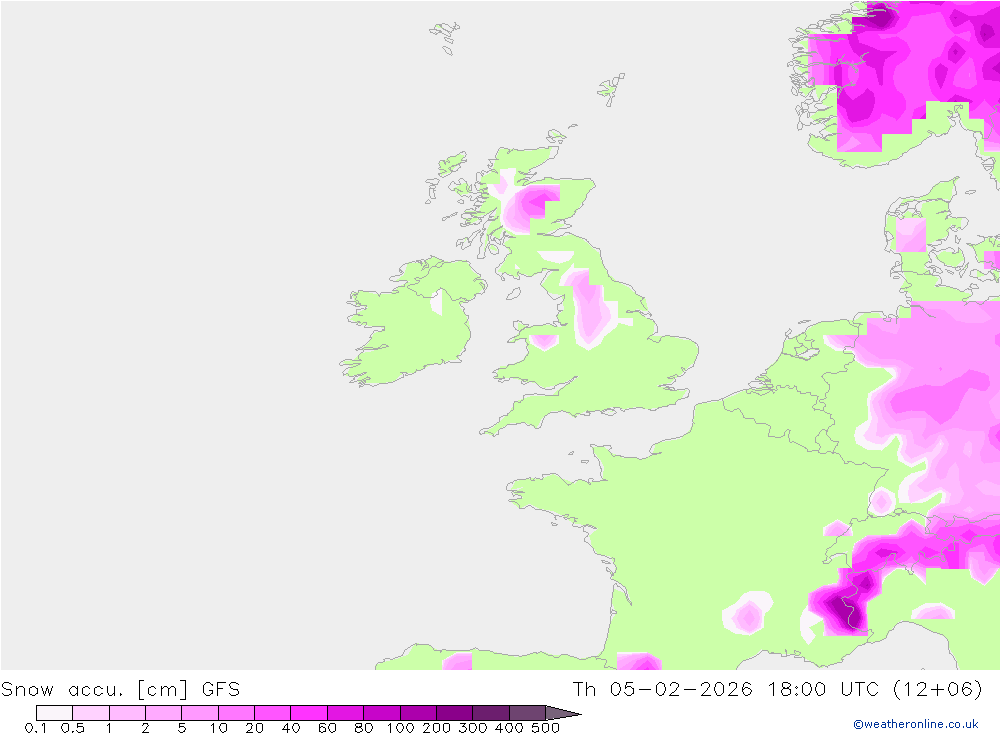Click the forecast date 'Th 05-02-2026 18:00 UTC (12+06)'
This screenshot has width=1000, height=733.
778,690
